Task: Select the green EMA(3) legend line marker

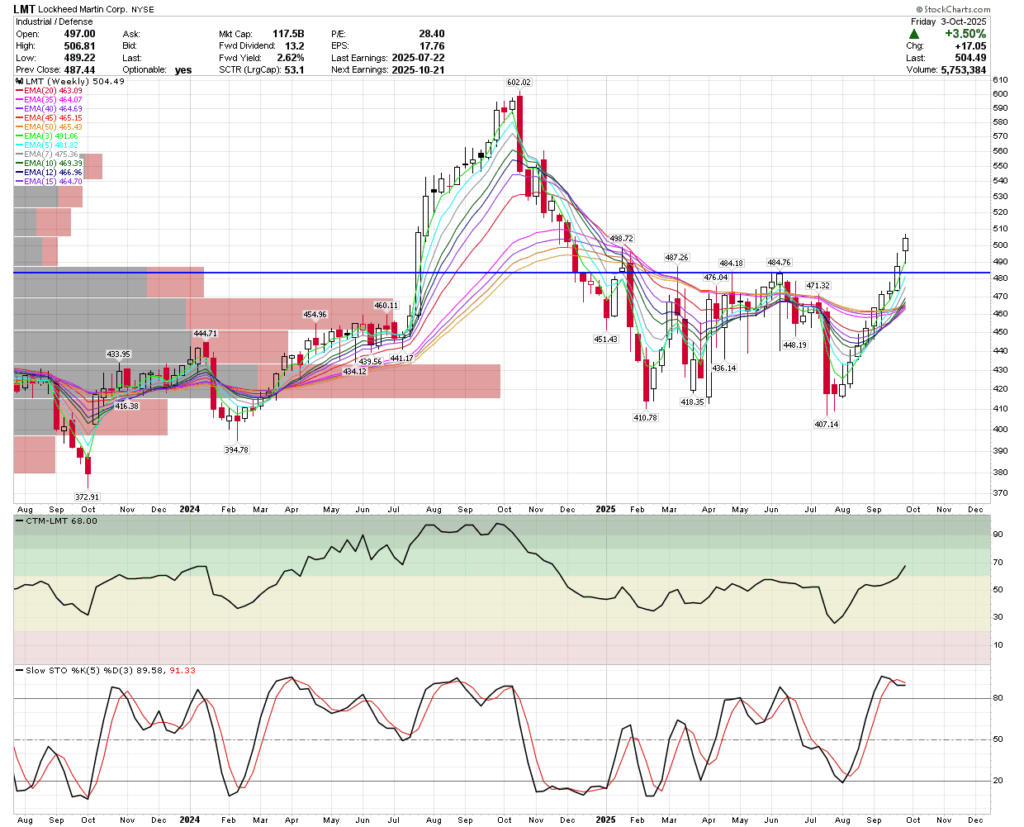Action: tap(17, 134)
